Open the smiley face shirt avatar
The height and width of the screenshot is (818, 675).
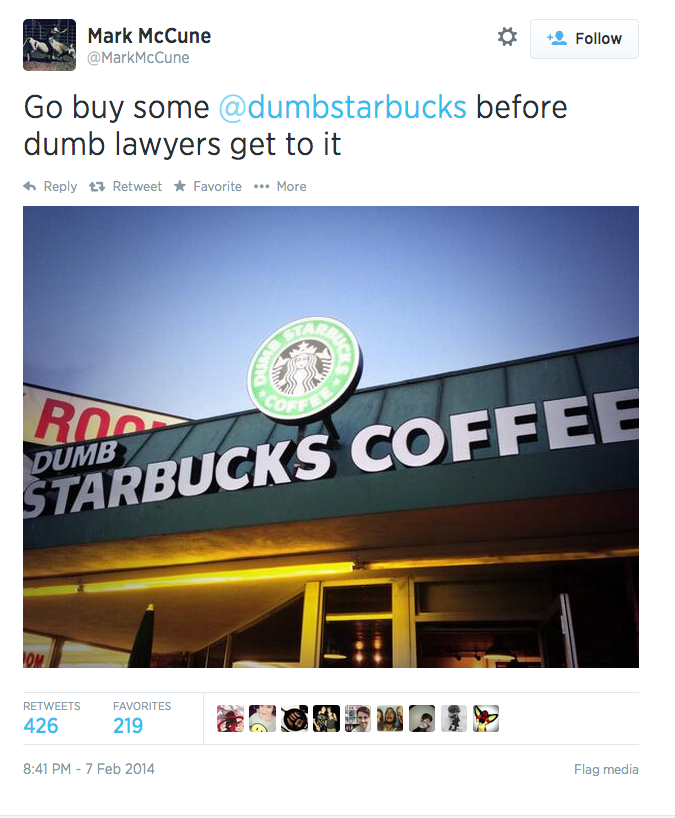[x=262, y=718]
